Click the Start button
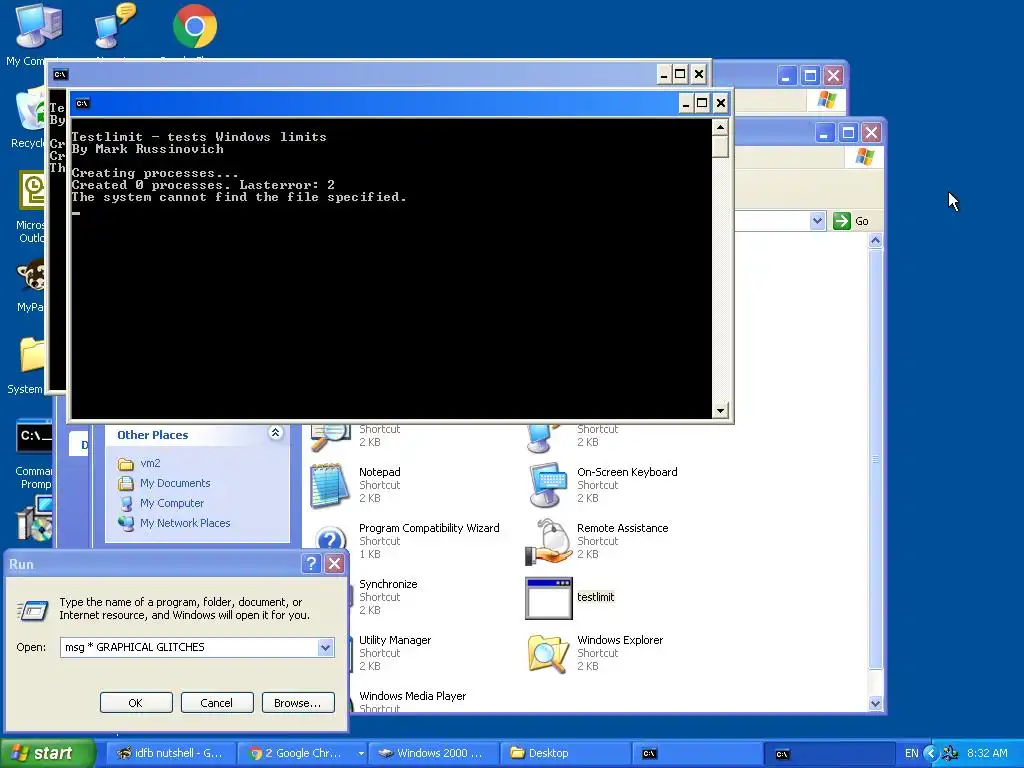Viewport: 1024px width, 768px height. click(x=47, y=753)
